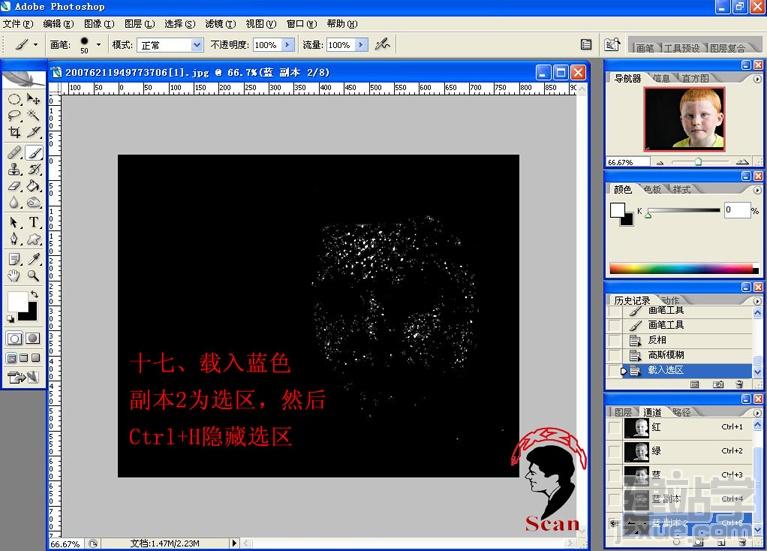Toggle visibility of 蓝 副本 channel
This screenshot has height=551, width=767.
(614, 499)
